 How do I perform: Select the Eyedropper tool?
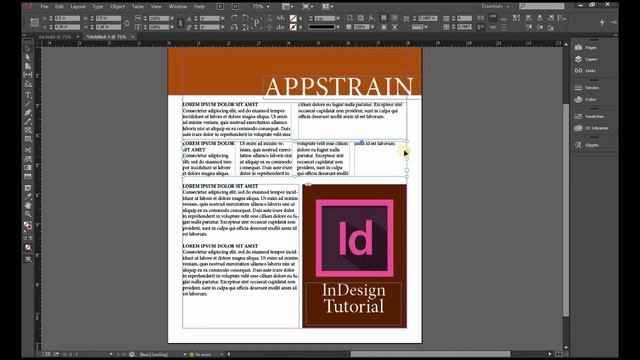pos(28,196)
